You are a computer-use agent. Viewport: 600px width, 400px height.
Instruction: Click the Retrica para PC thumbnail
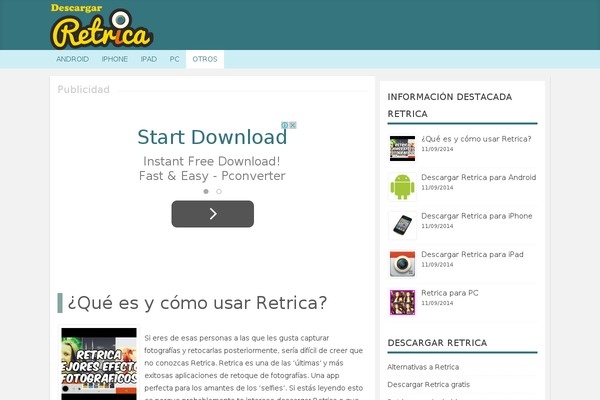point(402,302)
